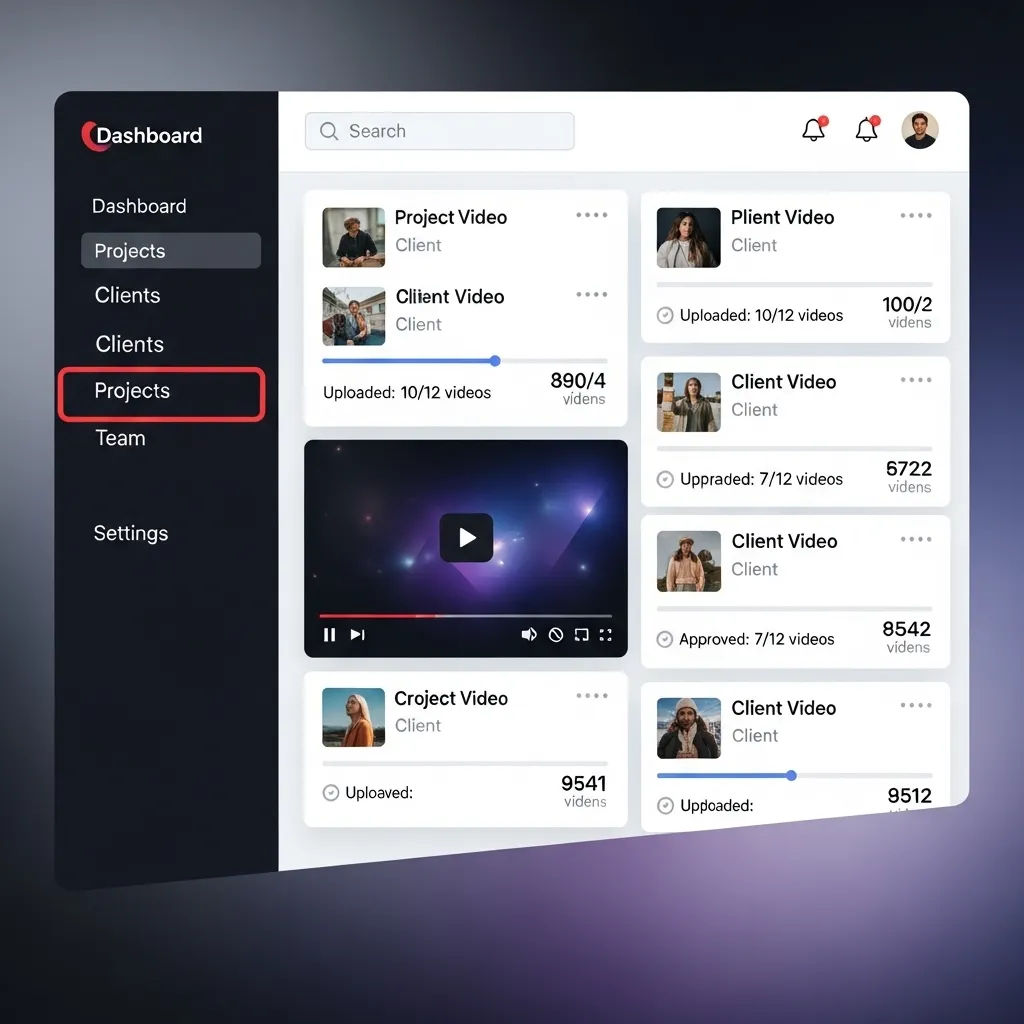1024x1024 pixels.
Task: Click the check icon beside Approved: 7/12 videos
Action: (x=665, y=639)
